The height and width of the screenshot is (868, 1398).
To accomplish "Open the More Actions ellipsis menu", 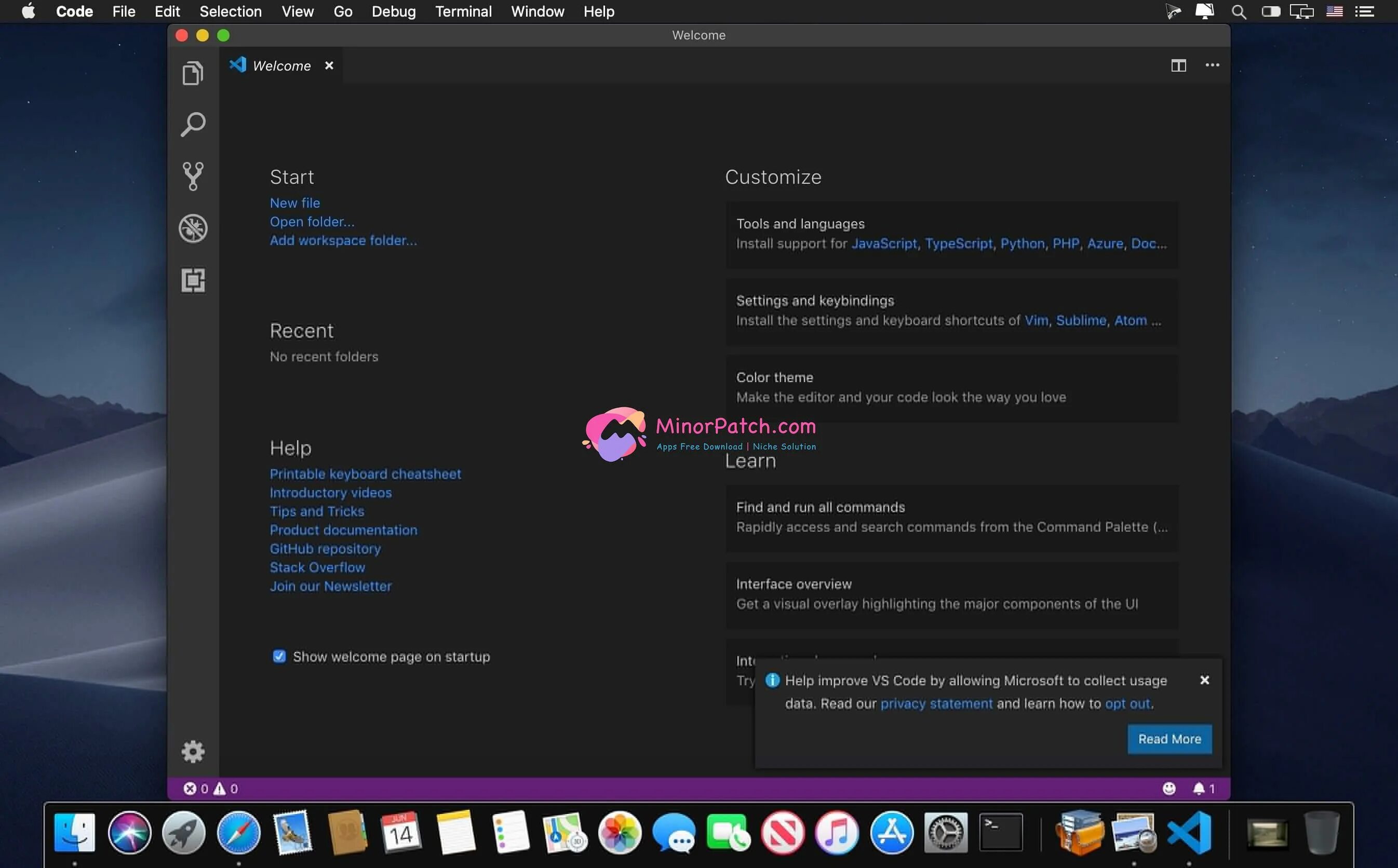I will (1212, 65).
